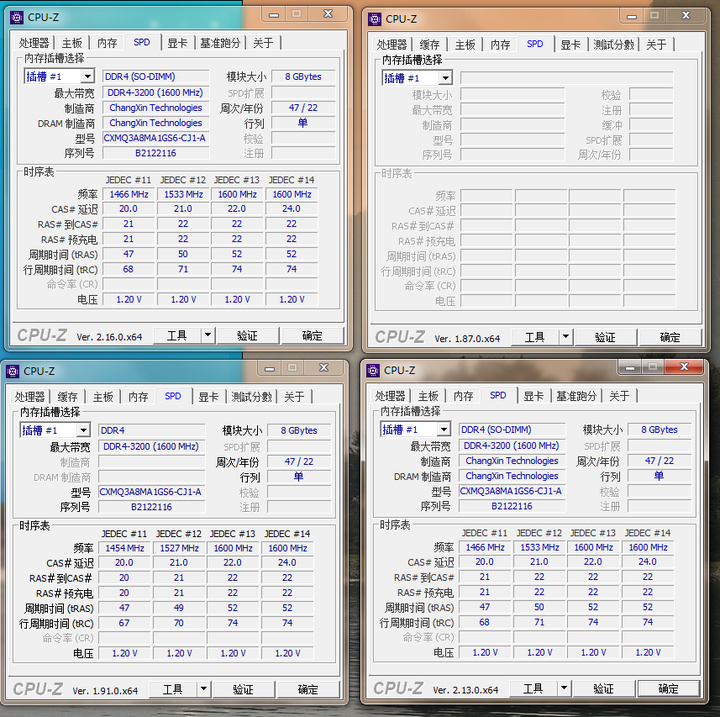This screenshot has width=720, height=717.
Task: Open 内存 tab in CPU-Z 2.13.0 window
Action: [x=463, y=396]
